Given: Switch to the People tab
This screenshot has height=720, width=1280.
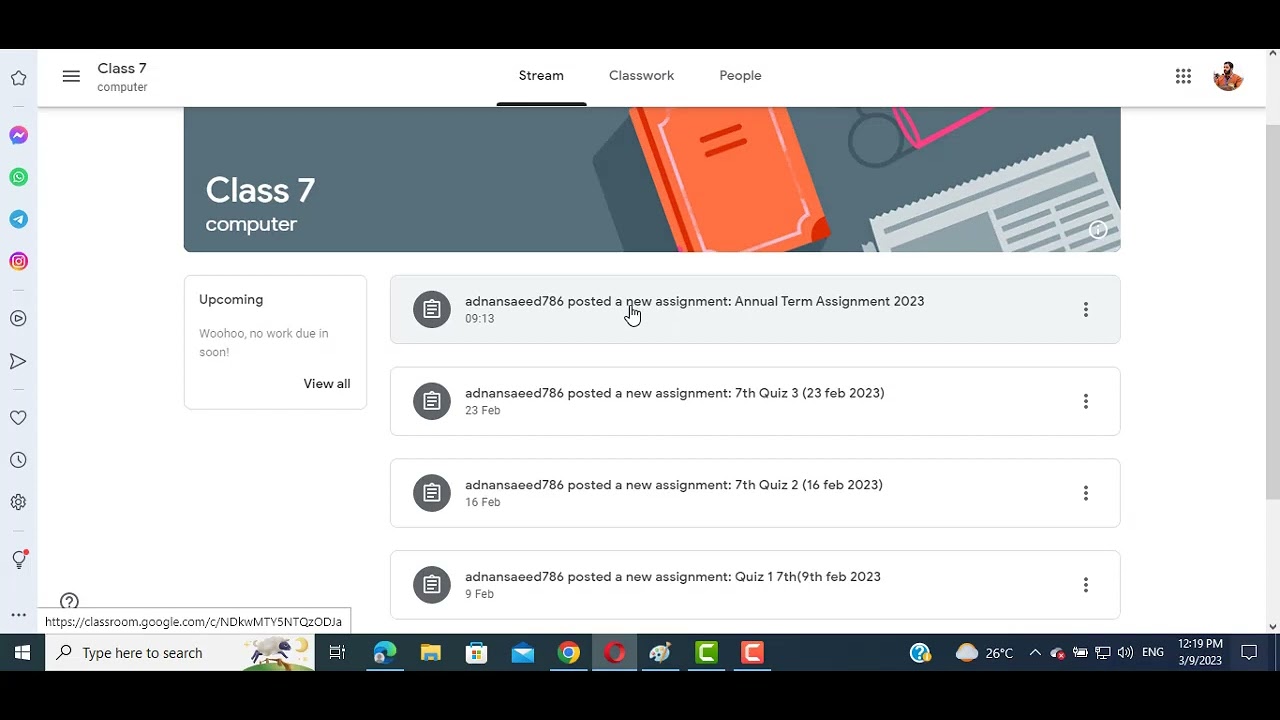Looking at the screenshot, I should click(x=740, y=76).
